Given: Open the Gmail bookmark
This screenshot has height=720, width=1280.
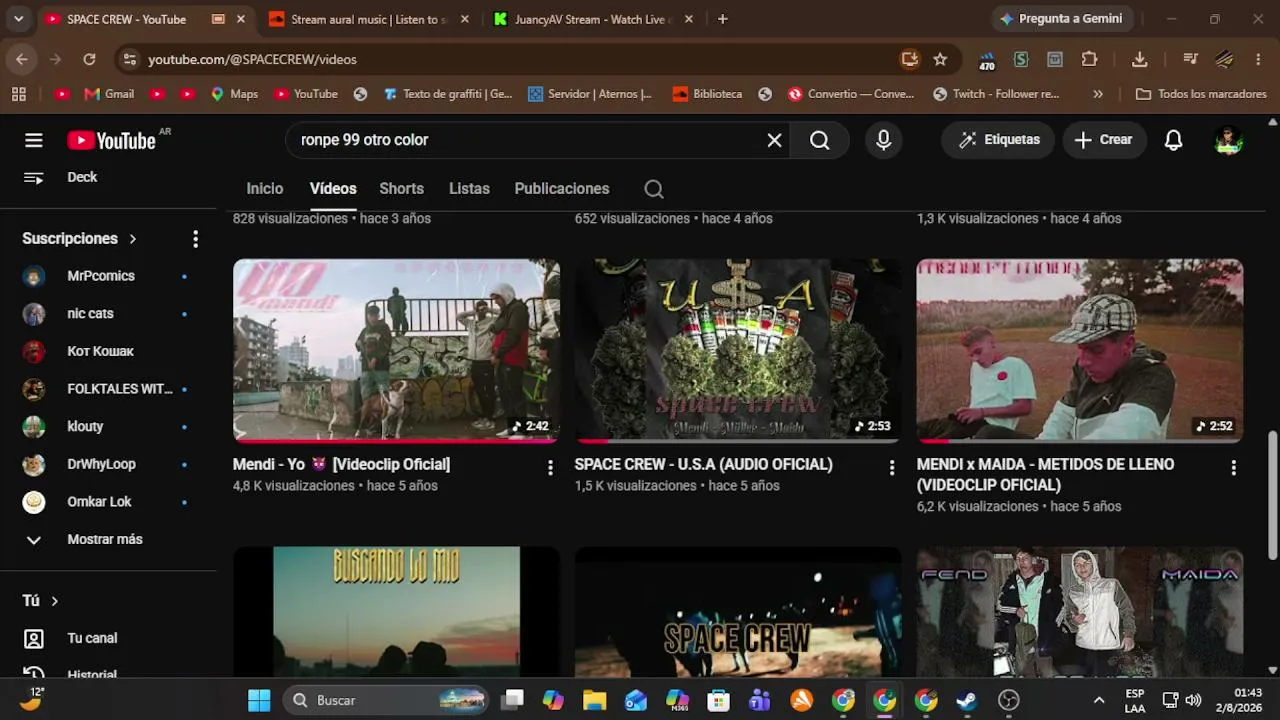Looking at the screenshot, I should [x=109, y=94].
